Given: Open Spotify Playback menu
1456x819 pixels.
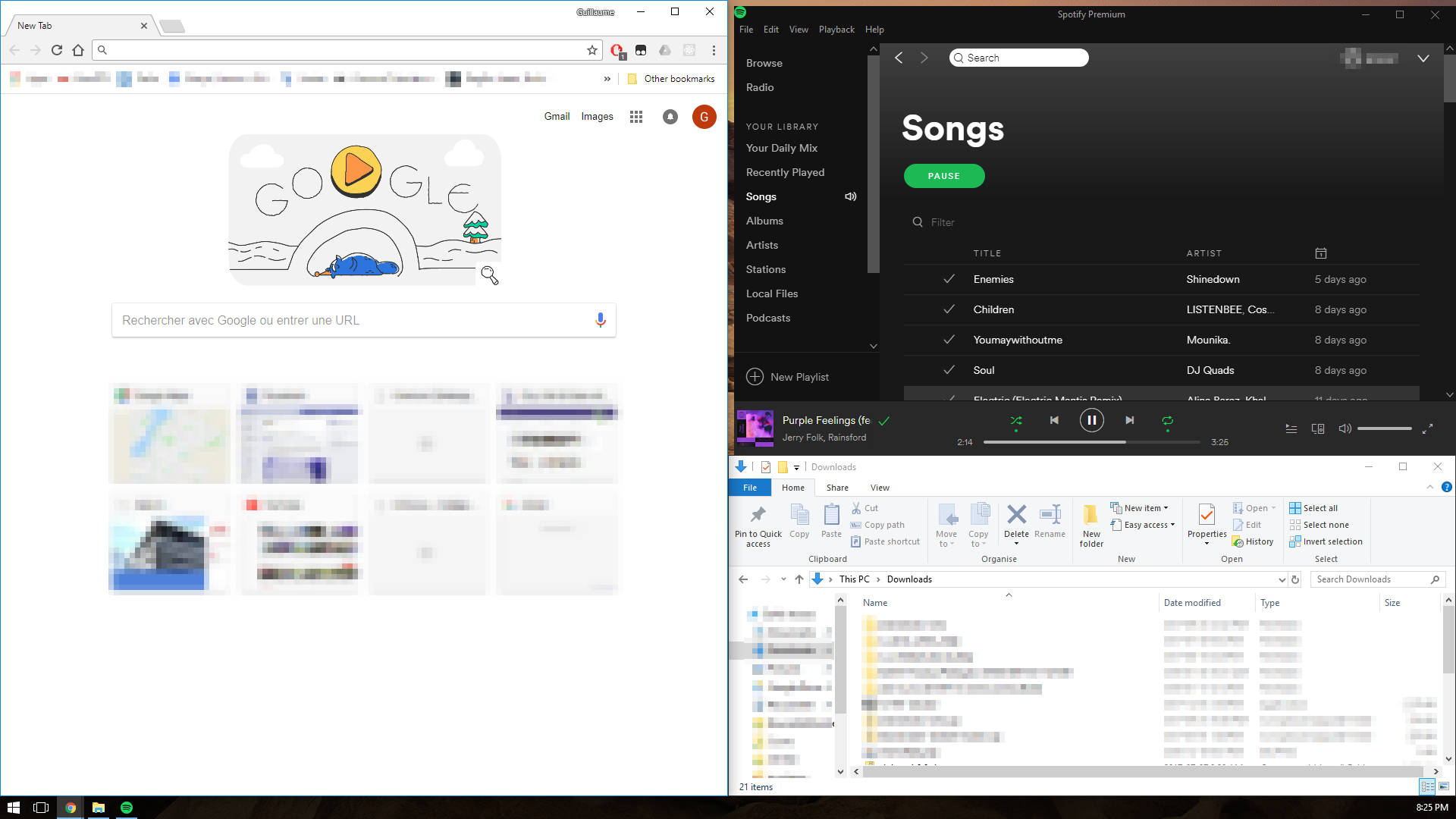Looking at the screenshot, I should pyautogui.click(x=836, y=30).
